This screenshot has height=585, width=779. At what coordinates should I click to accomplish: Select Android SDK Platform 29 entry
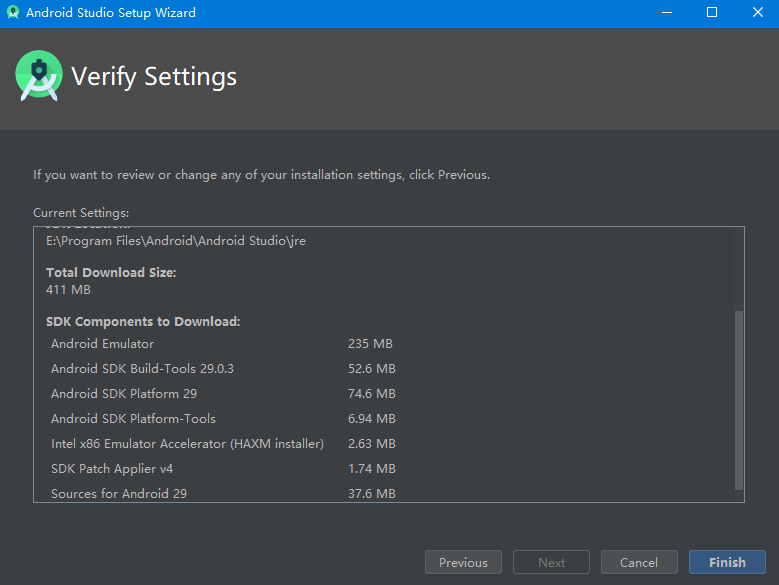(124, 393)
